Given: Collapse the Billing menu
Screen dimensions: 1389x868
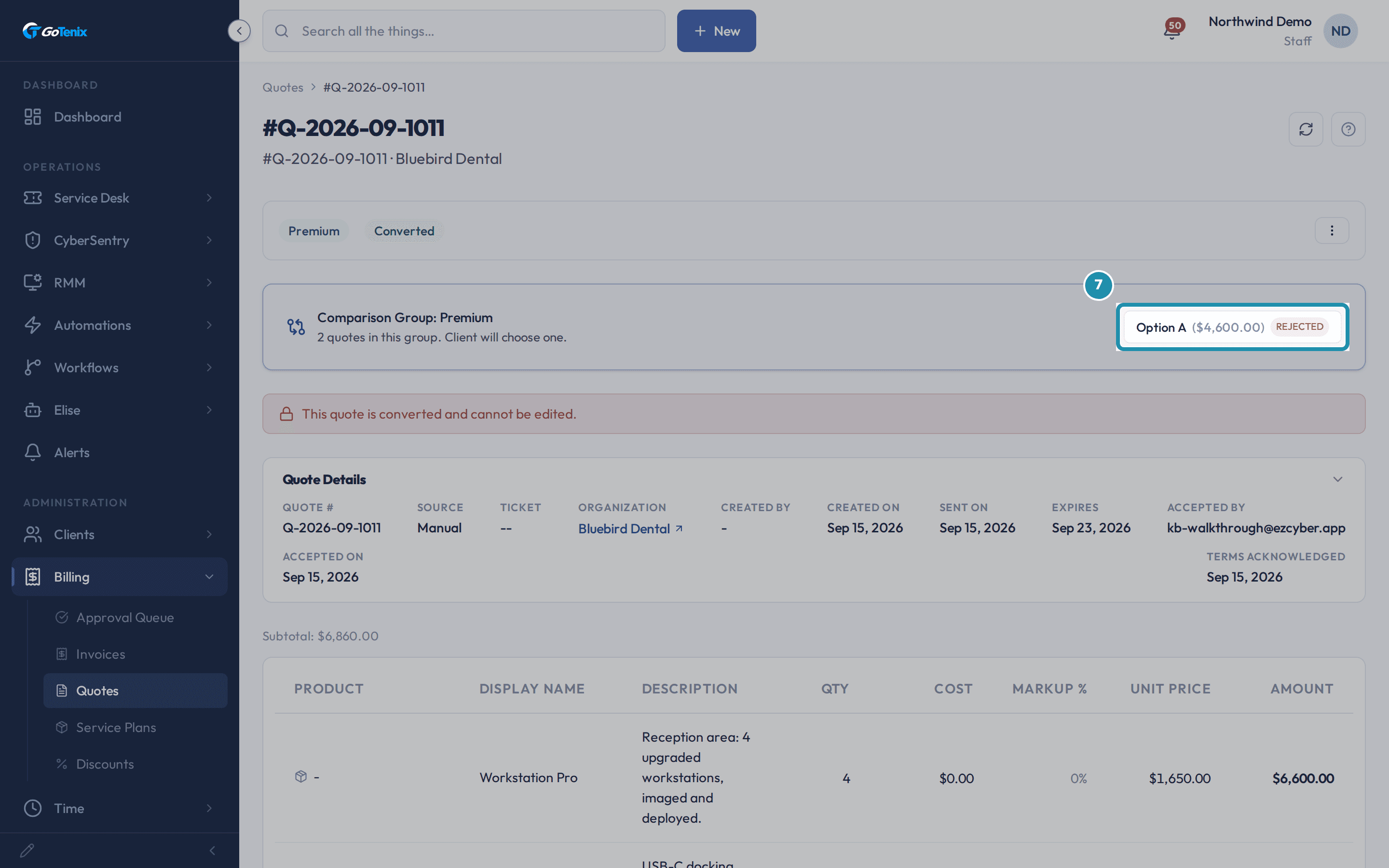Looking at the screenshot, I should coord(120,577).
